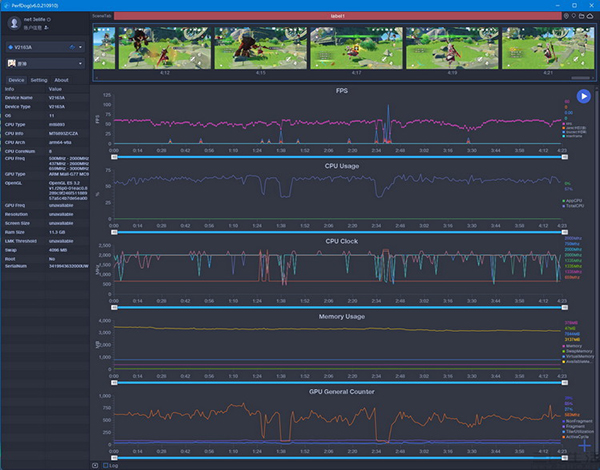
Task: Toggle the Memory legend series
Action: [572, 345]
